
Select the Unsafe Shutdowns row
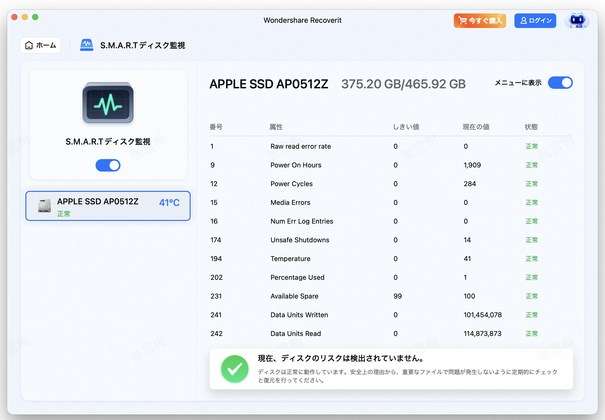(x=390, y=239)
